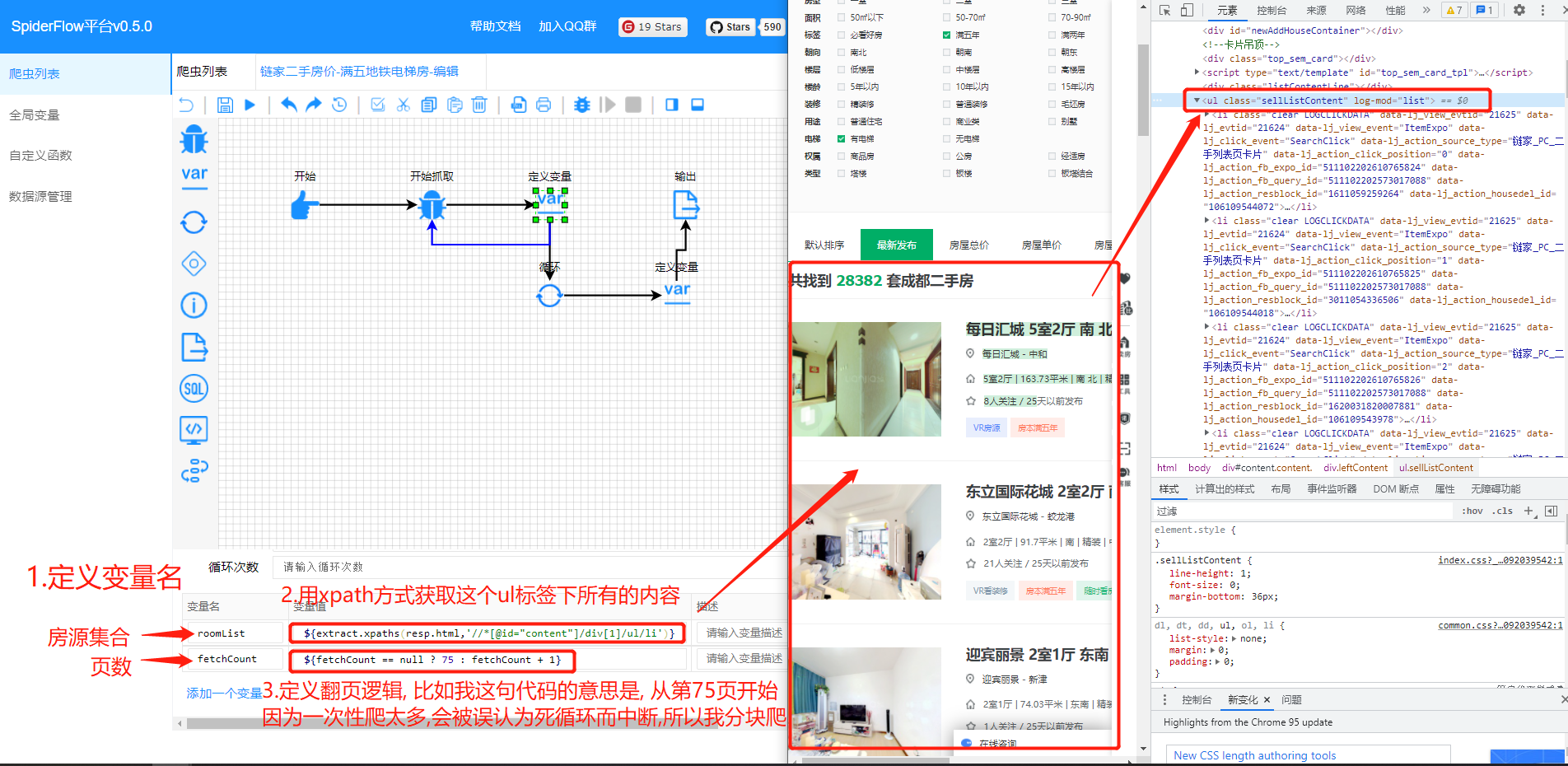This screenshot has width=1568, height=766.
Task: Select the code execution node icon
Action: coord(194,429)
